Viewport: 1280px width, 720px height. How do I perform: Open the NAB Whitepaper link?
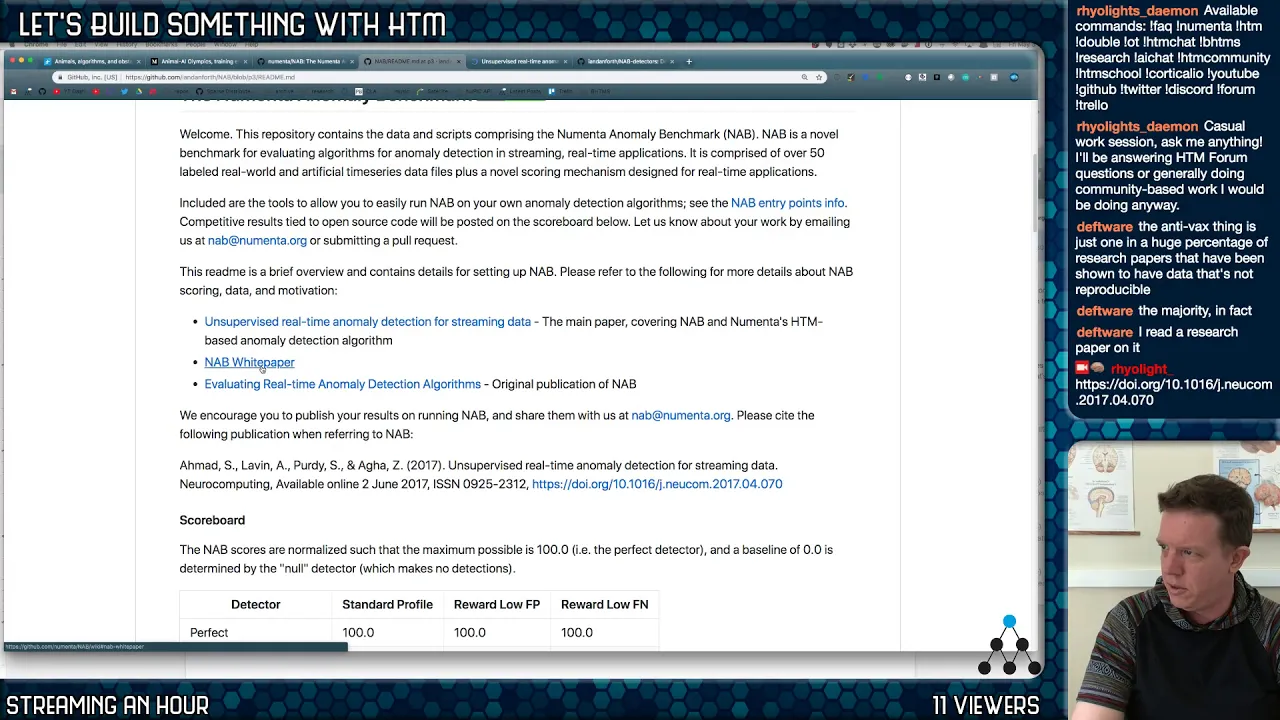249,362
